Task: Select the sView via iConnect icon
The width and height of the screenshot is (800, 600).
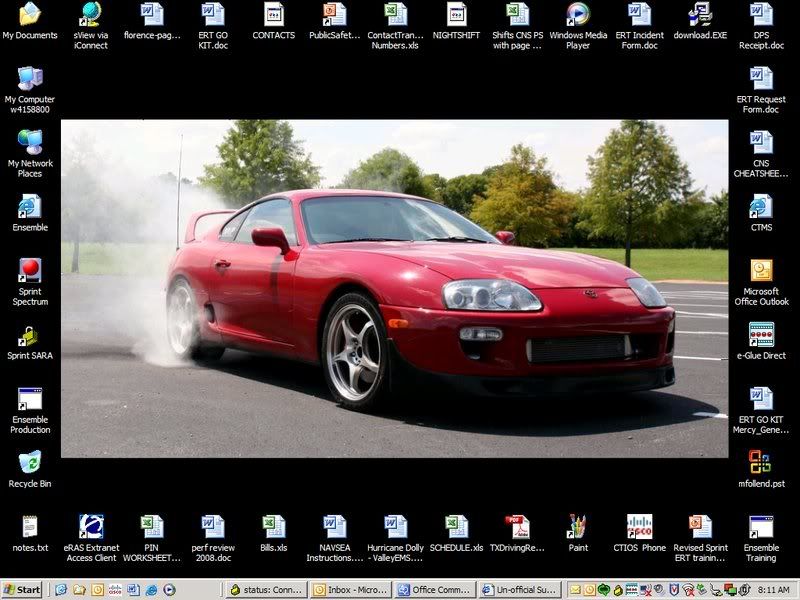Action: [91, 15]
